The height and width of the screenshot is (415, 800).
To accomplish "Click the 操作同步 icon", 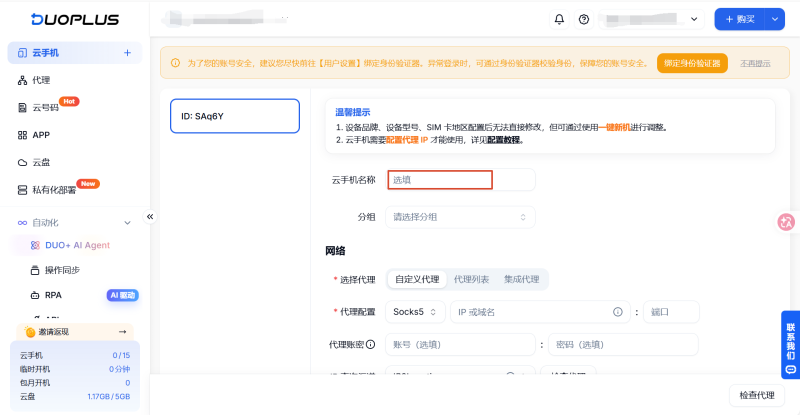I will pyautogui.click(x=35, y=270).
